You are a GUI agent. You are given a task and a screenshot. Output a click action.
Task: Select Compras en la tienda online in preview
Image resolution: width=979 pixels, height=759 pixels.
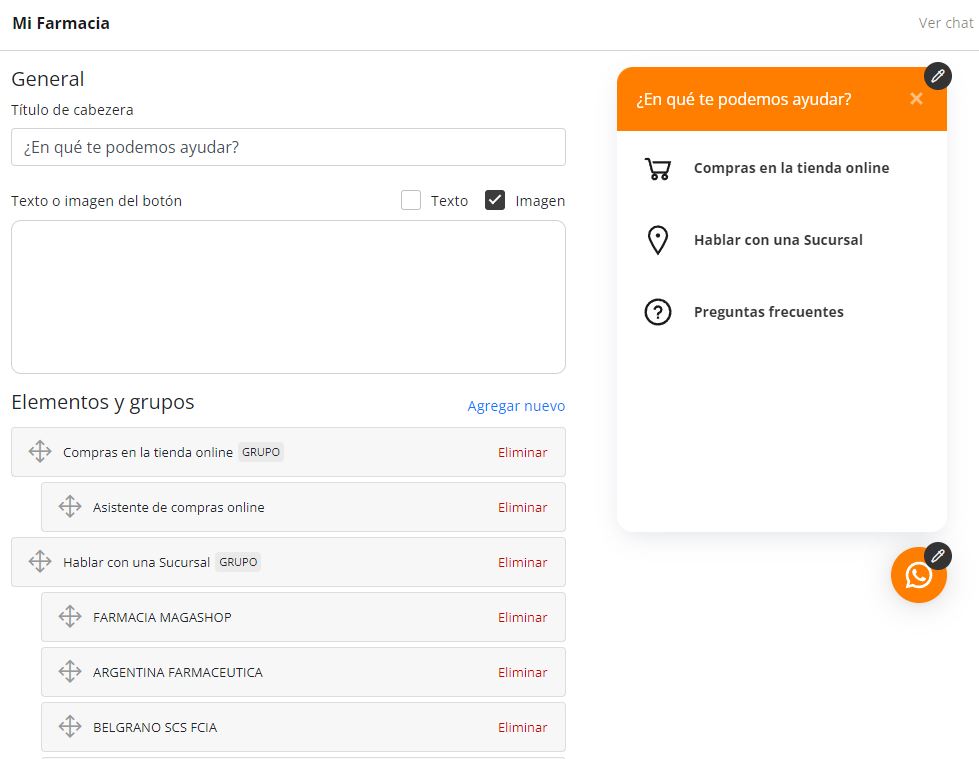click(x=791, y=168)
